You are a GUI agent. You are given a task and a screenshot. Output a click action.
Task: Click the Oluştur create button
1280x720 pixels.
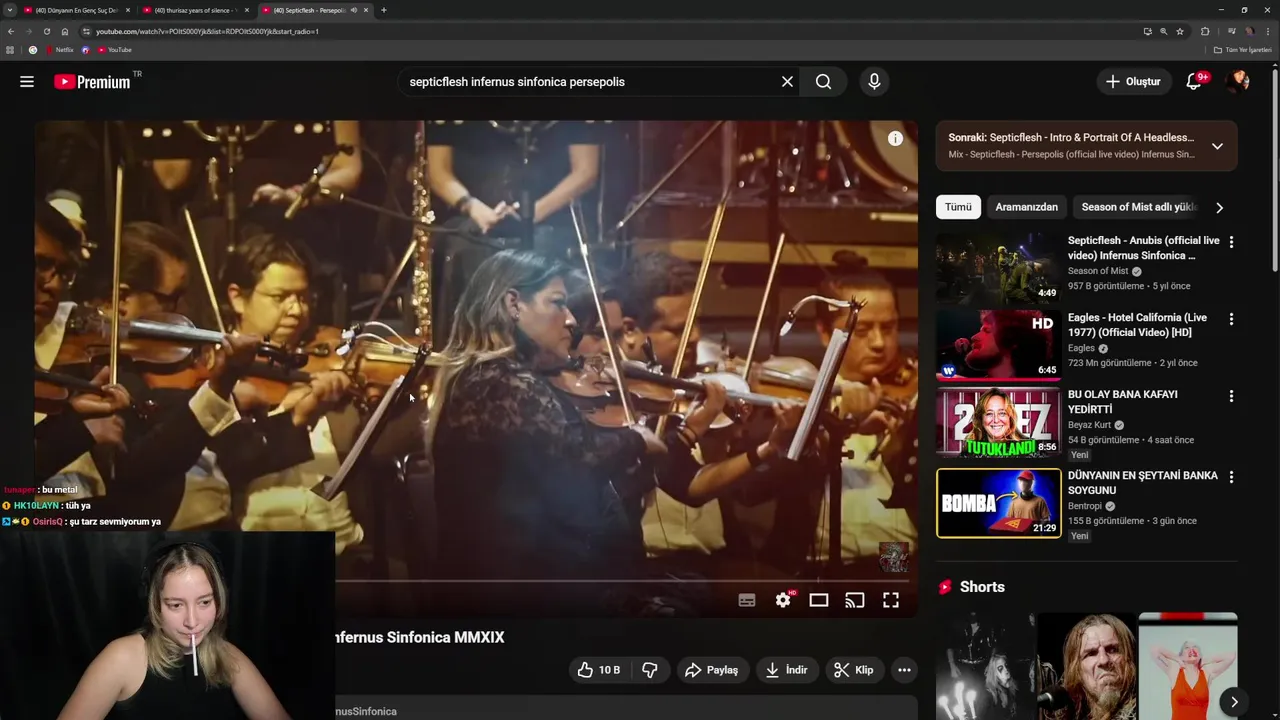click(1133, 82)
